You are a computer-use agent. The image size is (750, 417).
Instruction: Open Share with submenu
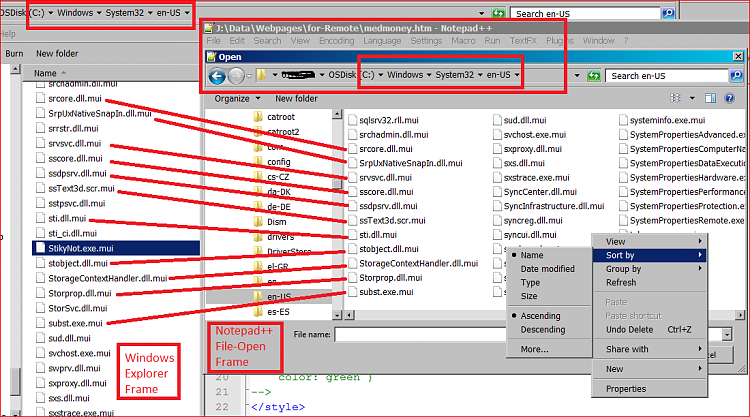pos(650,350)
